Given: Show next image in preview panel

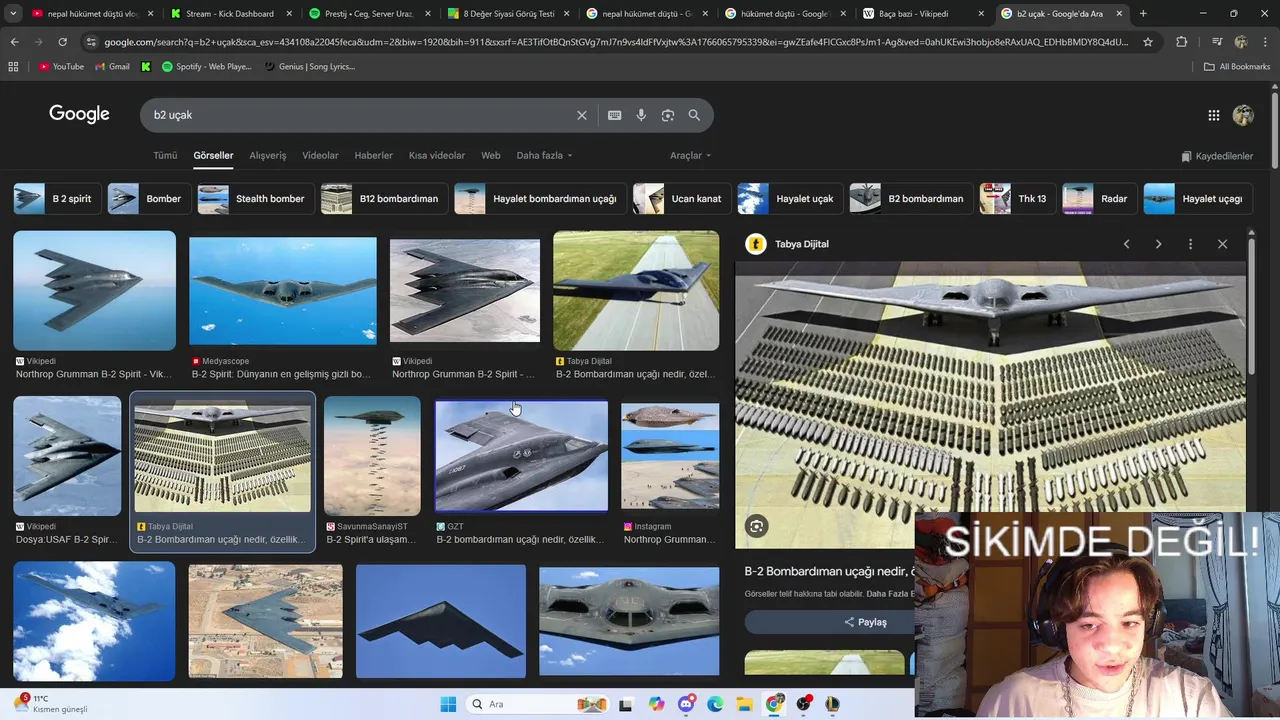Looking at the screenshot, I should [x=1158, y=244].
